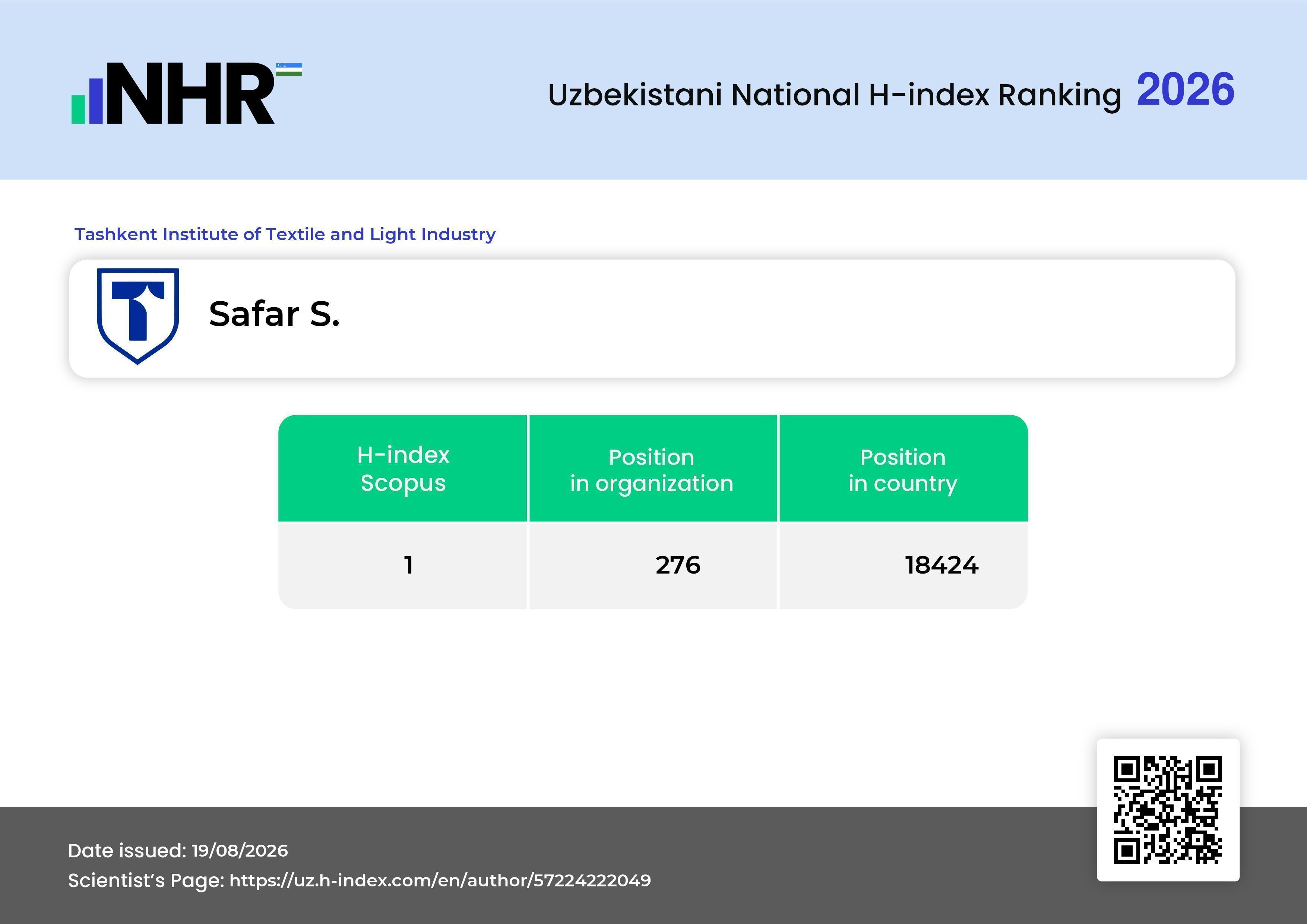Click the blue 2026 year label
Image resolution: width=1307 pixels, height=924 pixels.
pyautogui.click(x=1186, y=89)
